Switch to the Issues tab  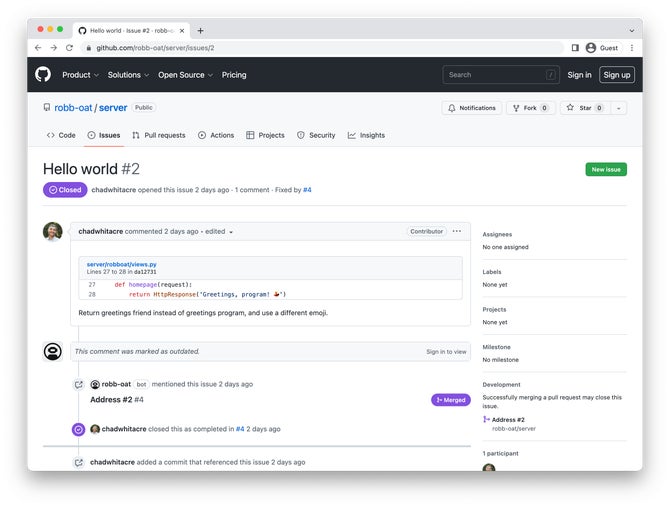tap(104, 135)
